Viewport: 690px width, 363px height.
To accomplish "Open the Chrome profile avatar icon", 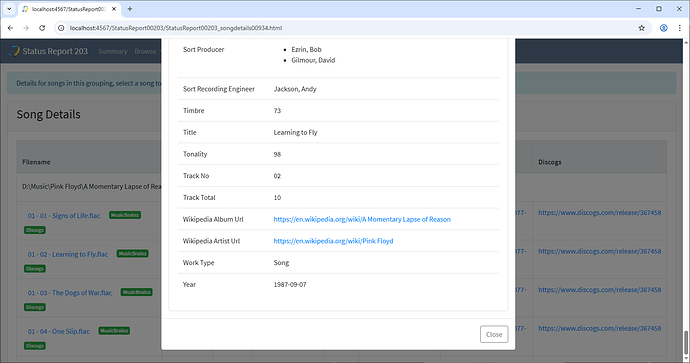I will pos(664,28).
